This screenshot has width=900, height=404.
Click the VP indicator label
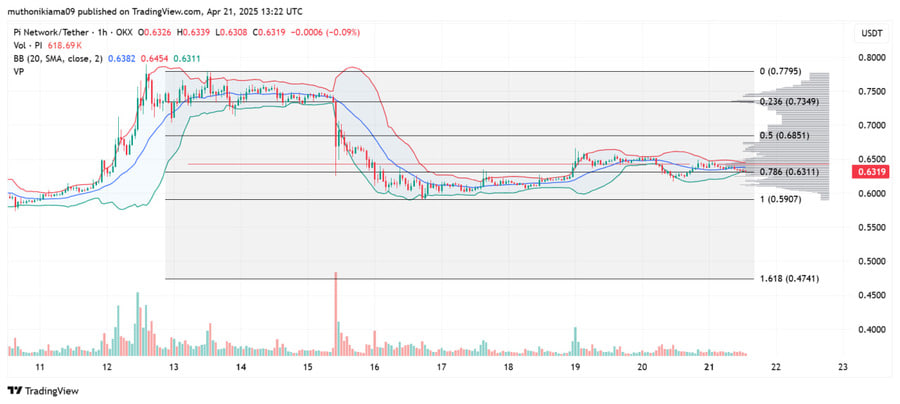point(18,71)
